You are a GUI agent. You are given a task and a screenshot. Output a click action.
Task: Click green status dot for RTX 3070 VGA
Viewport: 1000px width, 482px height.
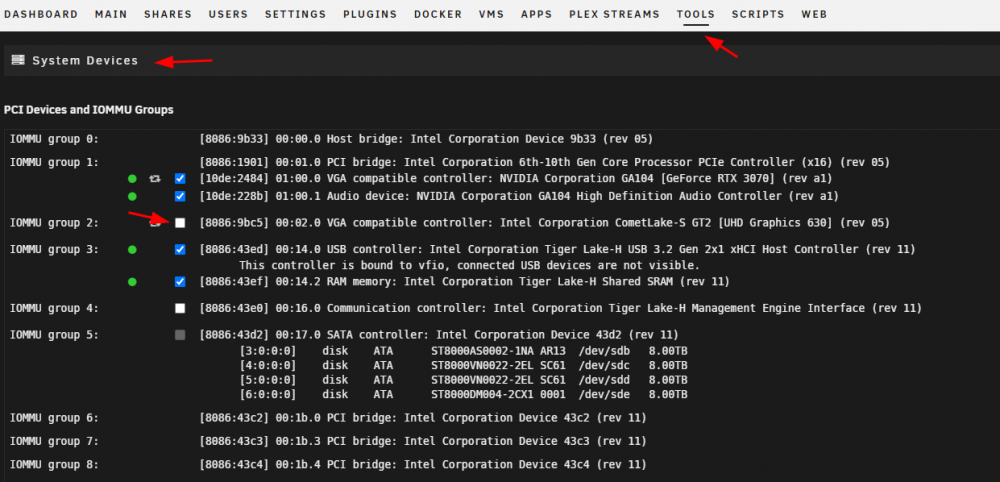tap(132, 179)
